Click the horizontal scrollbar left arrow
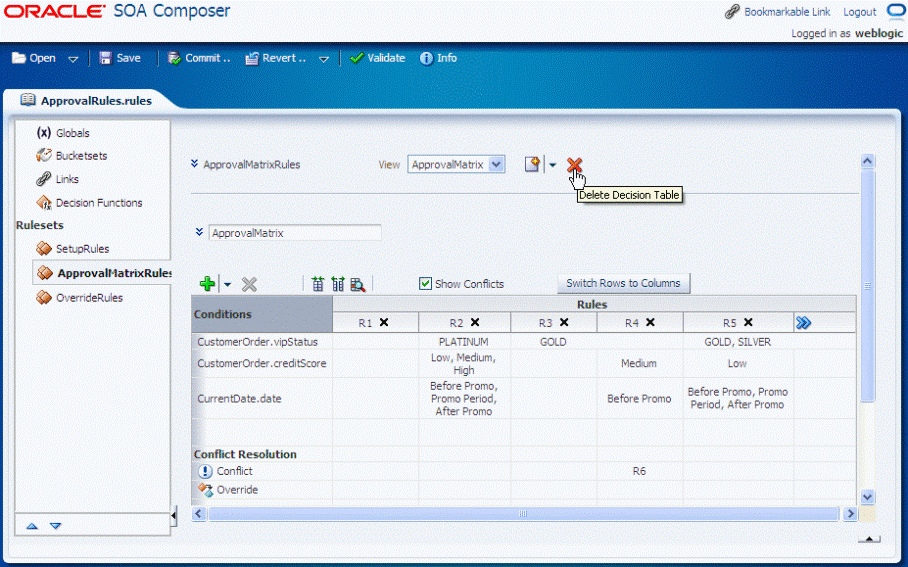Screen dimensions: 908x567 pyautogui.click(x=199, y=514)
